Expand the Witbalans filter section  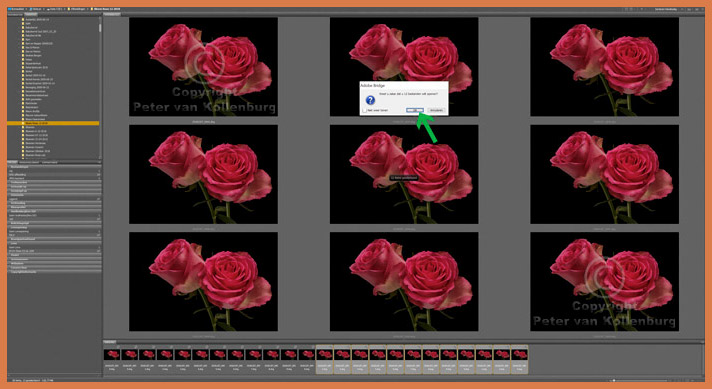tap(54, 263)
